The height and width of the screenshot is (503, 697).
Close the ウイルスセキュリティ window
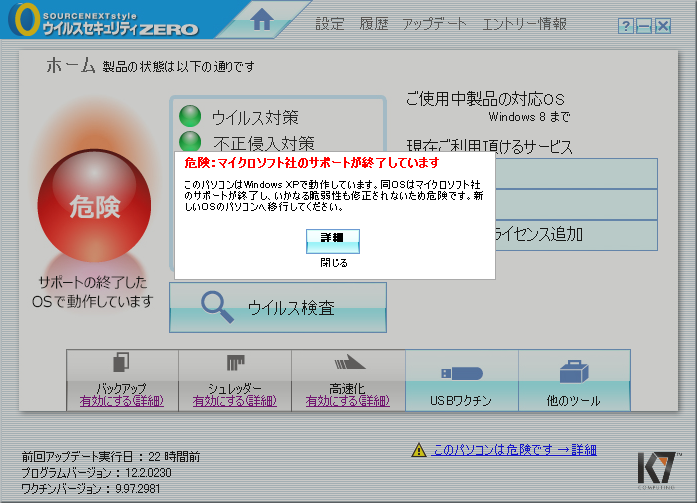tap(663, 26)
